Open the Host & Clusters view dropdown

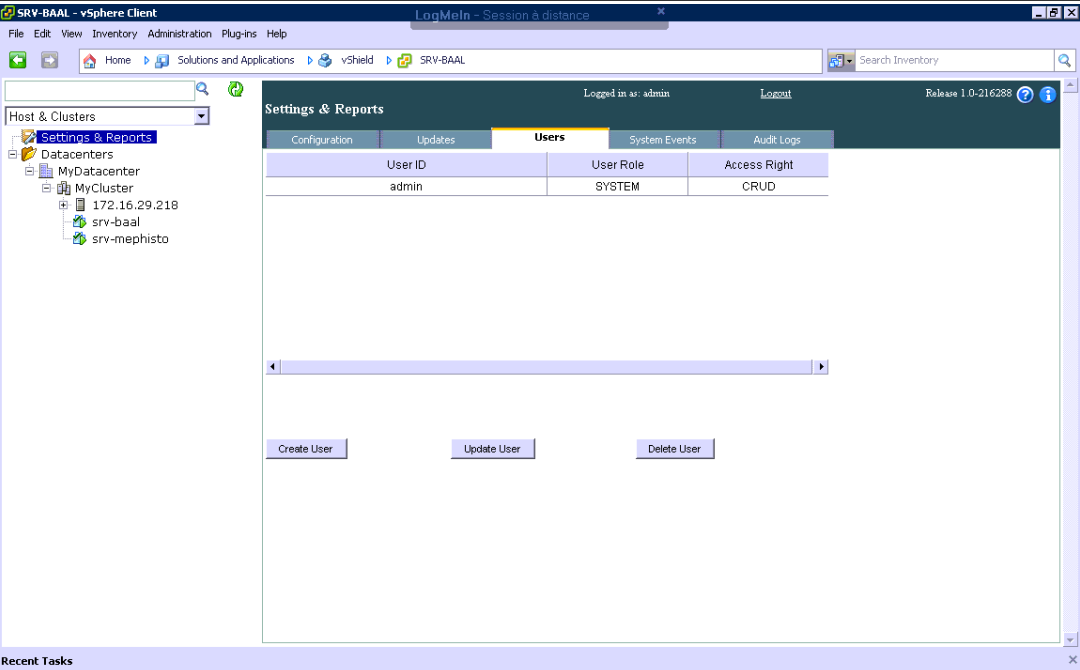pyautogui.click(x=201, y=117)
